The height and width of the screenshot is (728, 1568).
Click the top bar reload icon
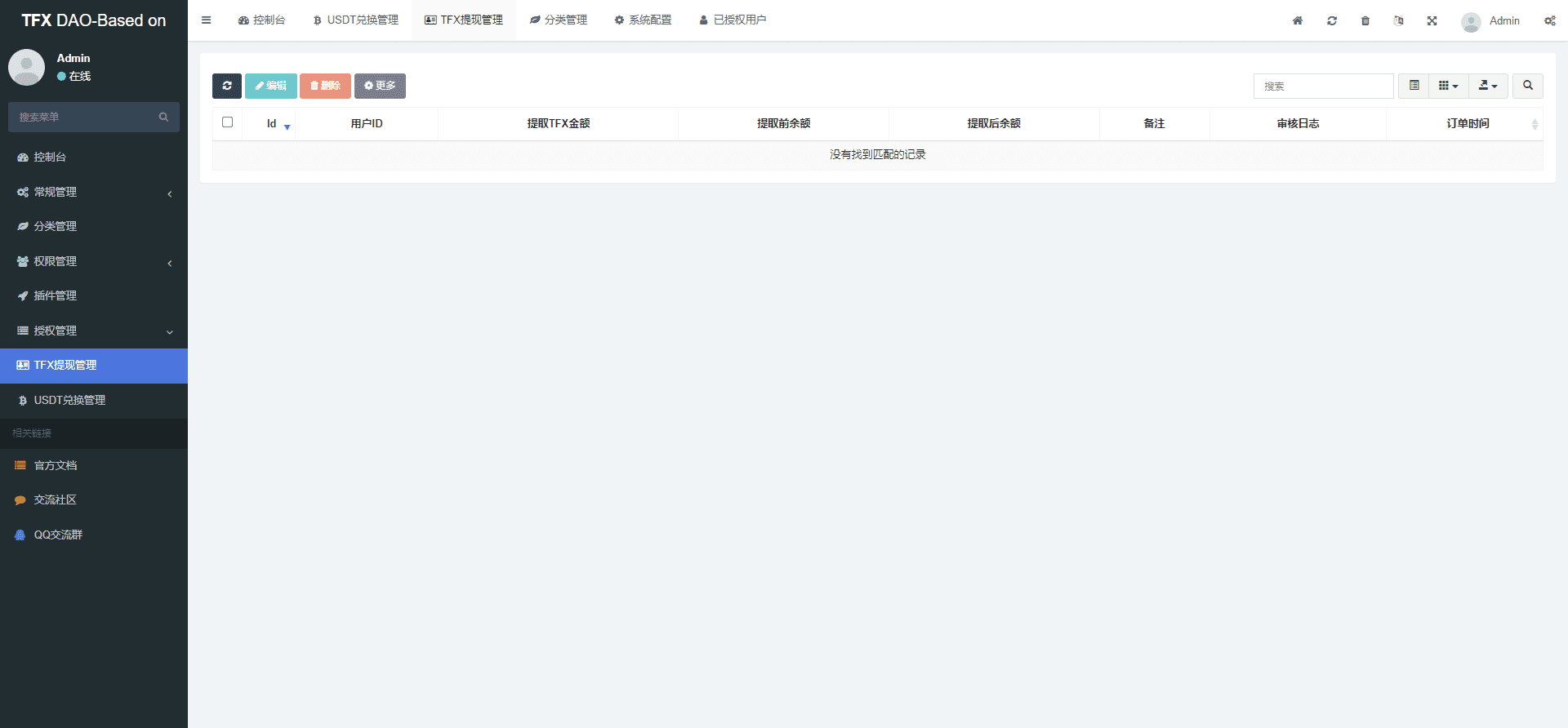[x=1332, y=20]
